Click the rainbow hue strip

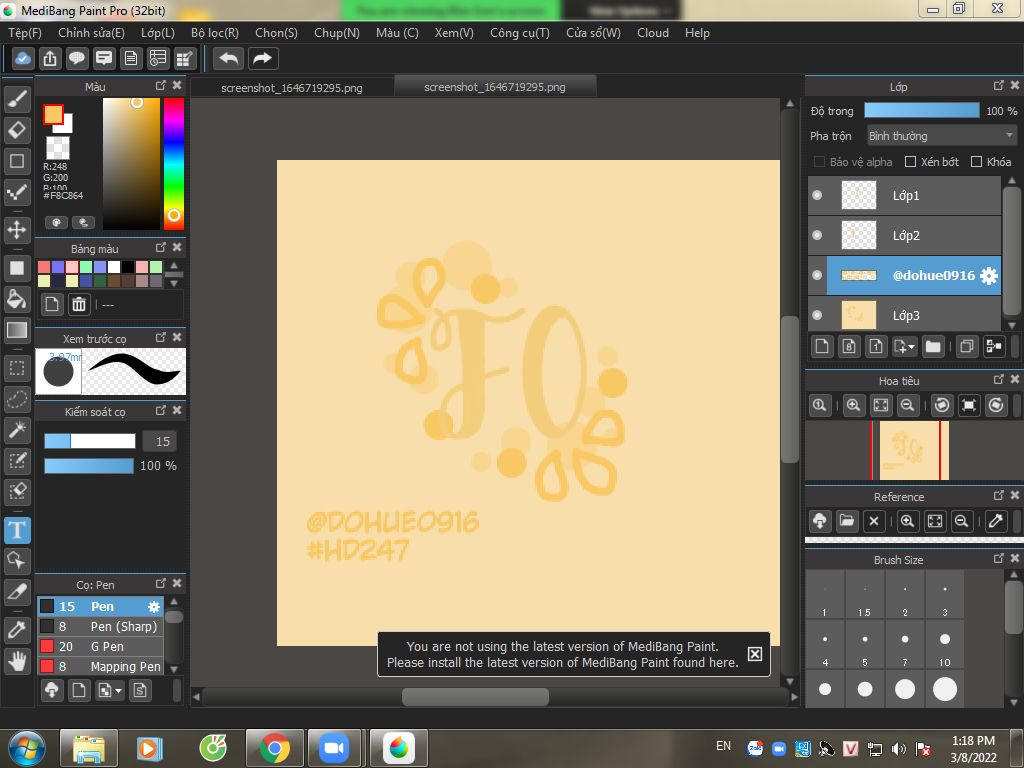(x=174, y=163)
